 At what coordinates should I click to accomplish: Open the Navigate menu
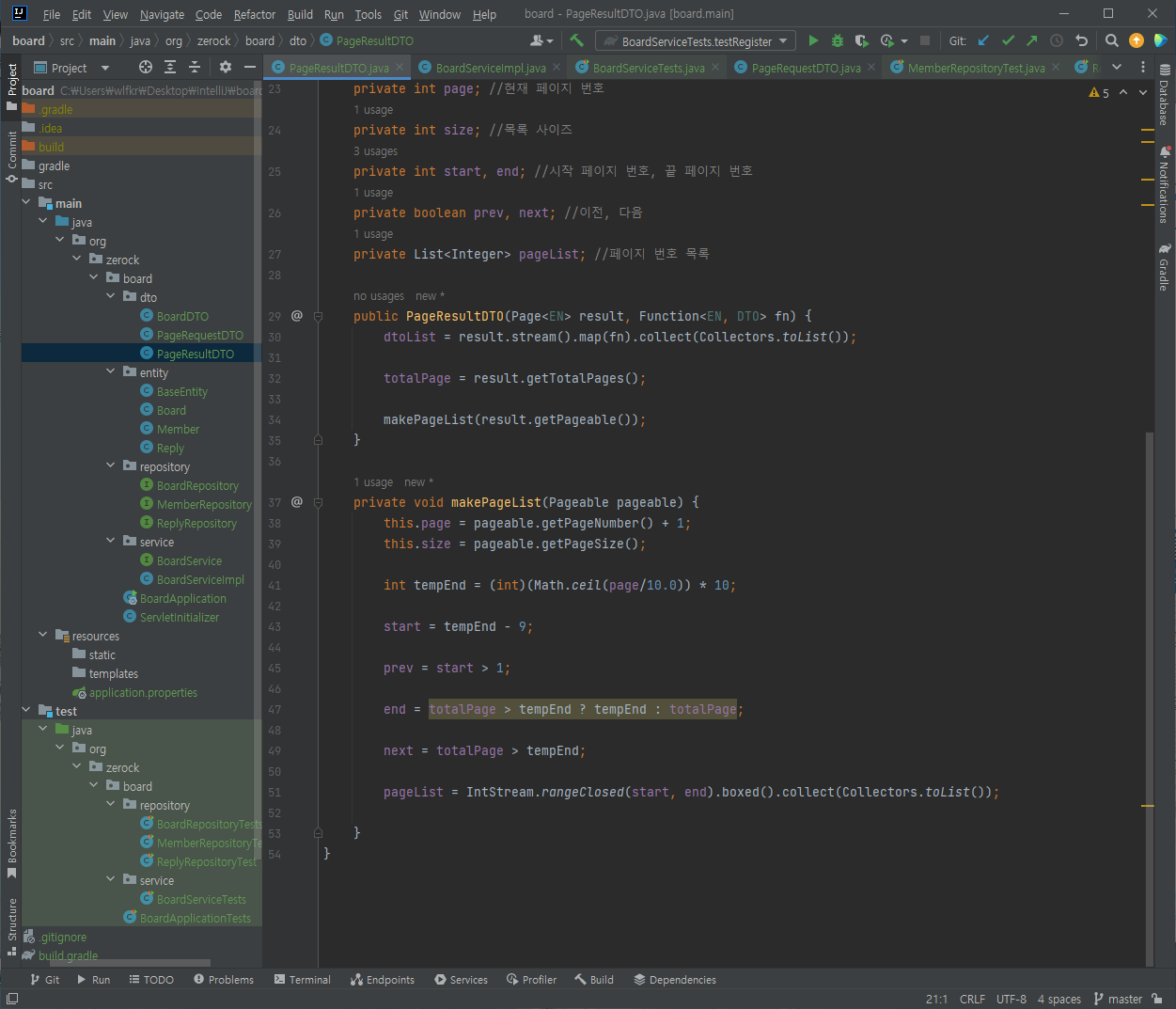162,14
